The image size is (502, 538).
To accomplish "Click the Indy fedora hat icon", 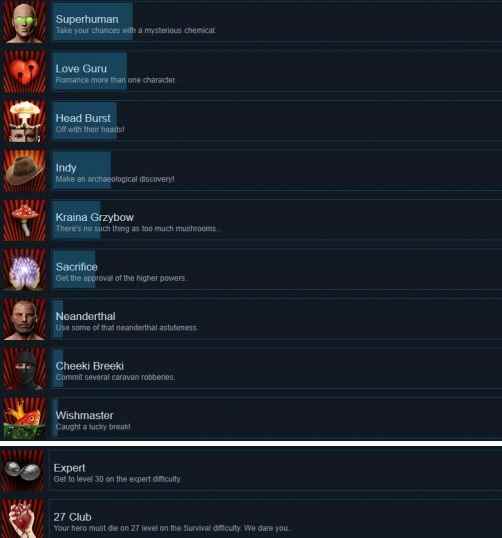I will point(24,171).
